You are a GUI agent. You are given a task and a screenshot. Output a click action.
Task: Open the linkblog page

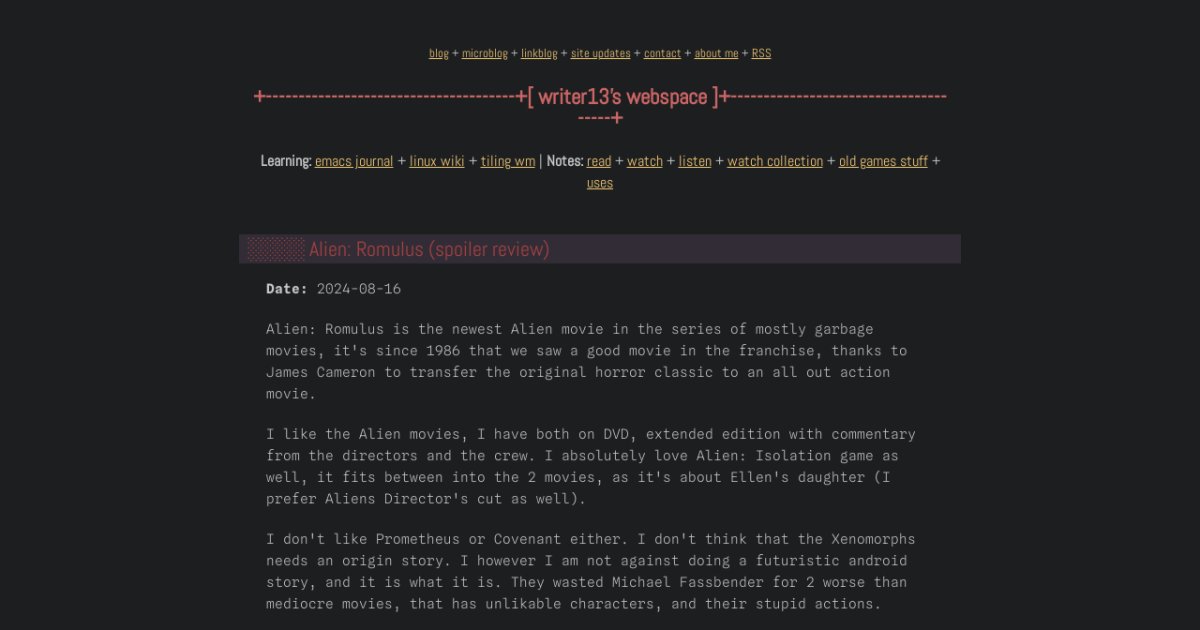(539, 54)
